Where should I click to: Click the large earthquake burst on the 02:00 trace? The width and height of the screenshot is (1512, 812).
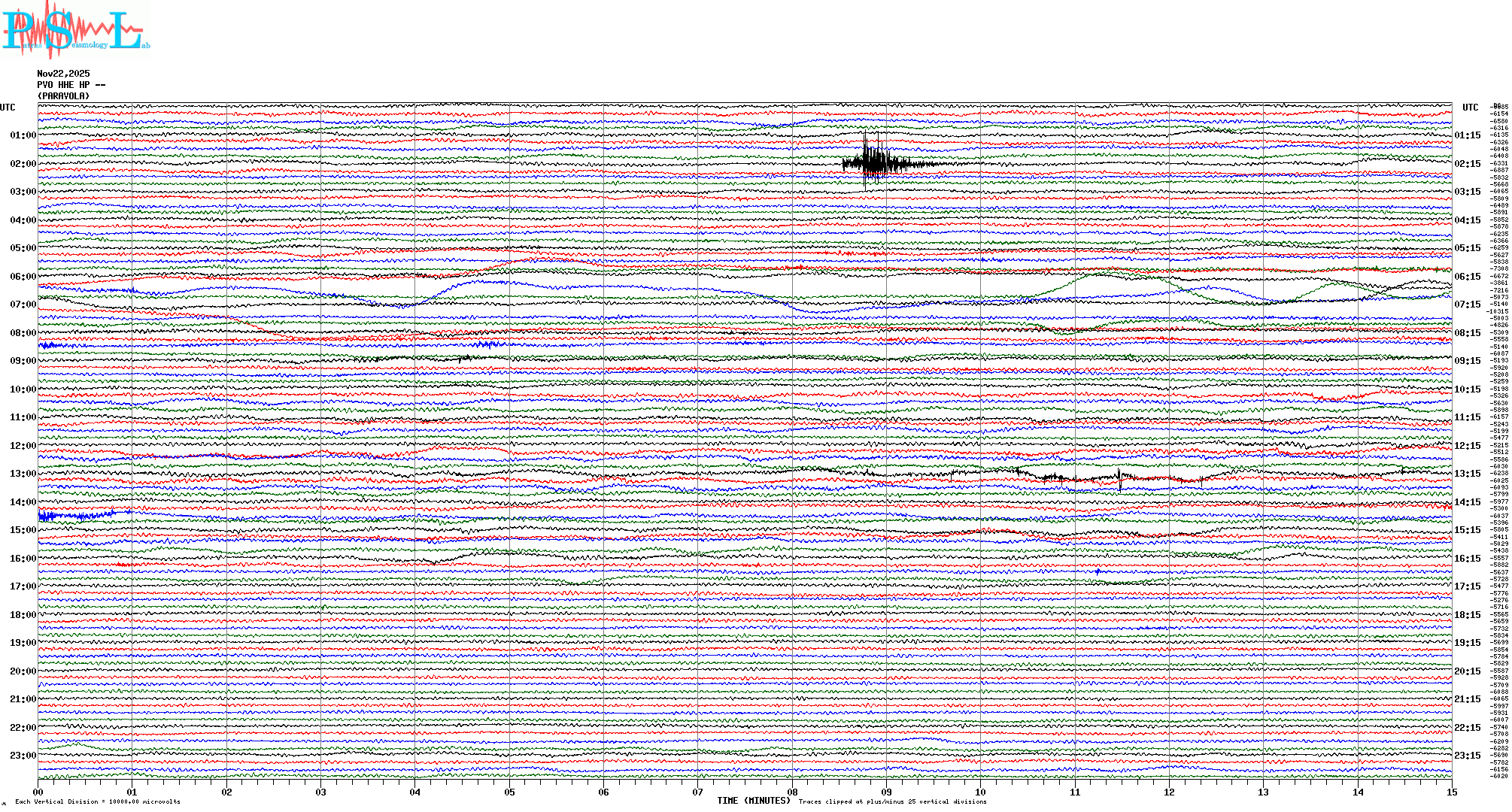[874, 162]
